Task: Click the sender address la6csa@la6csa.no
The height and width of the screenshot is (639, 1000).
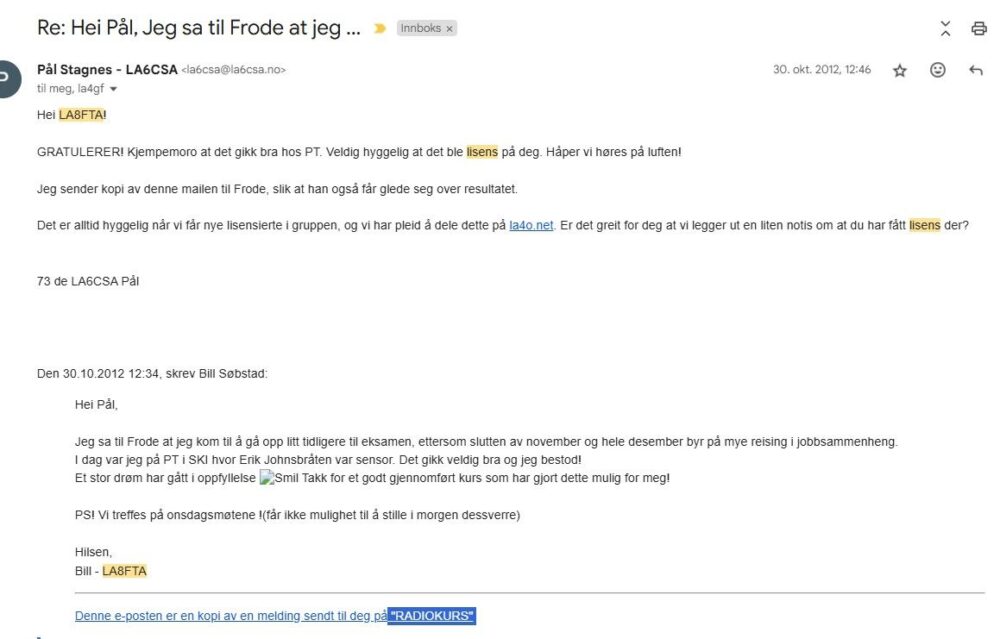Action: coord(234,70)
